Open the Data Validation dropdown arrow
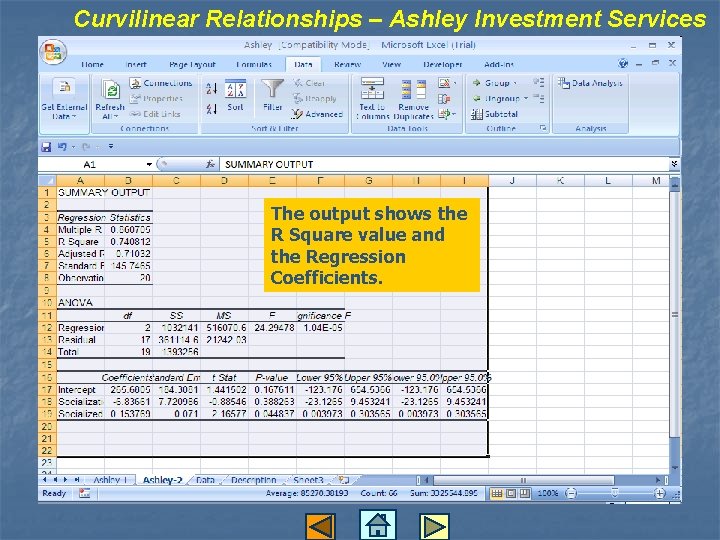Viewport: 720px width, 540px height. pyautogui.click(x=454, y=83)
